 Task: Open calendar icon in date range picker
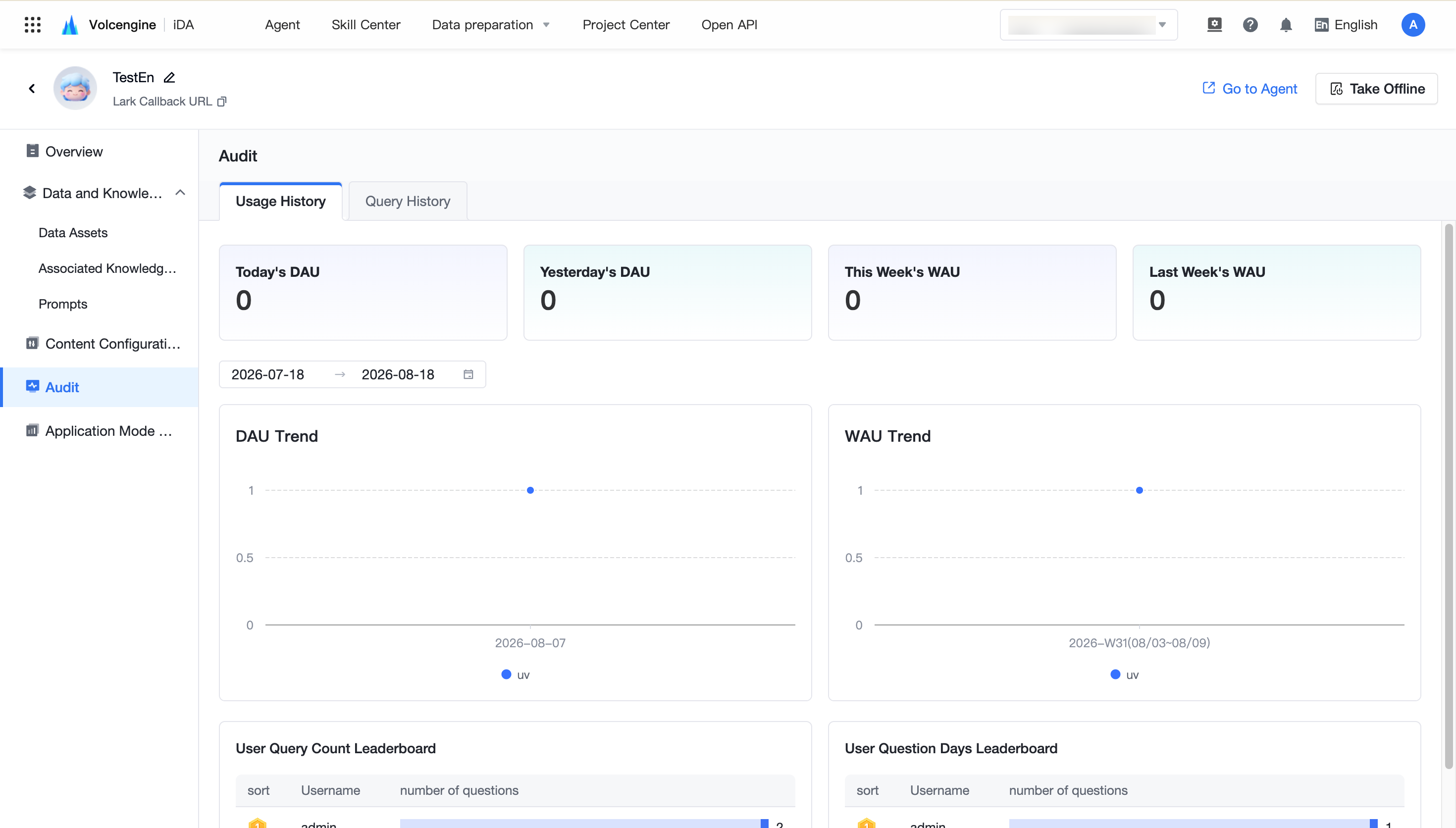468,374
